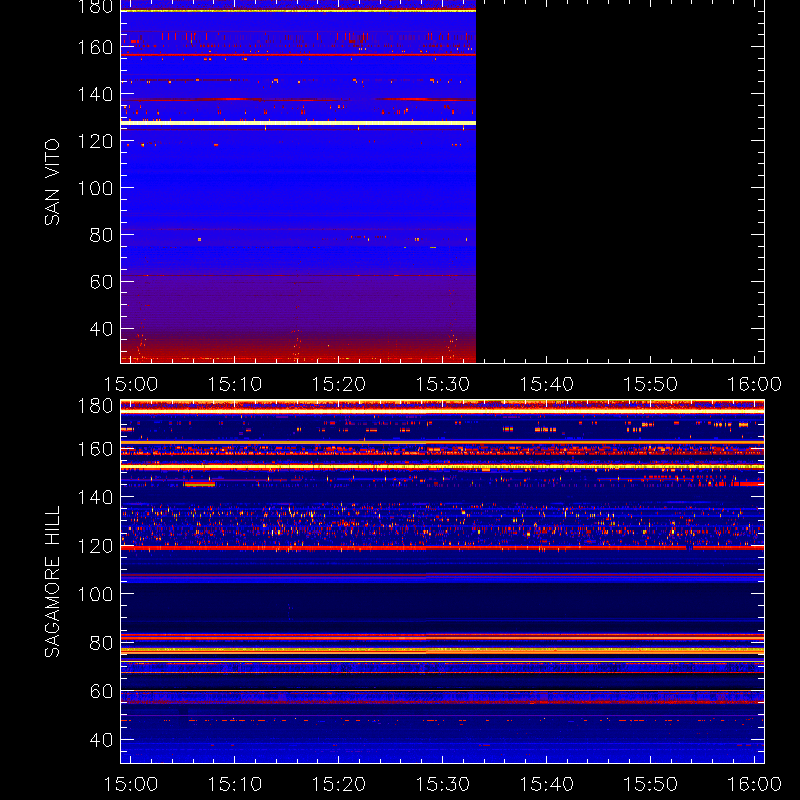The height and width of the screenshot is (800, 800).
Task: Click the SAN VITO axis title
Action: [x=52, y=182]
